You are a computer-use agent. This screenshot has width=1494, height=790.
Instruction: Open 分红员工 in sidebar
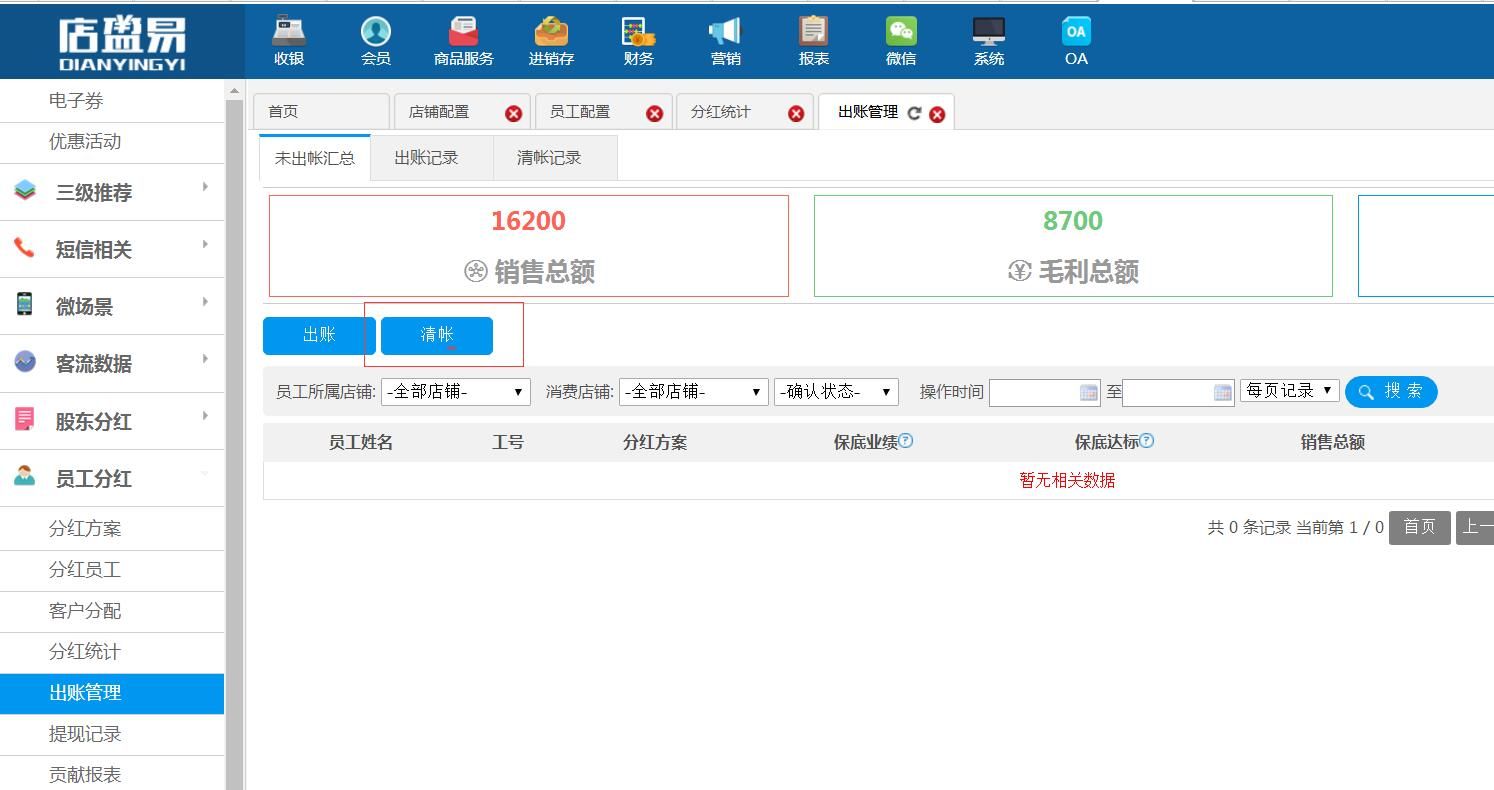[x=112, y=570]
